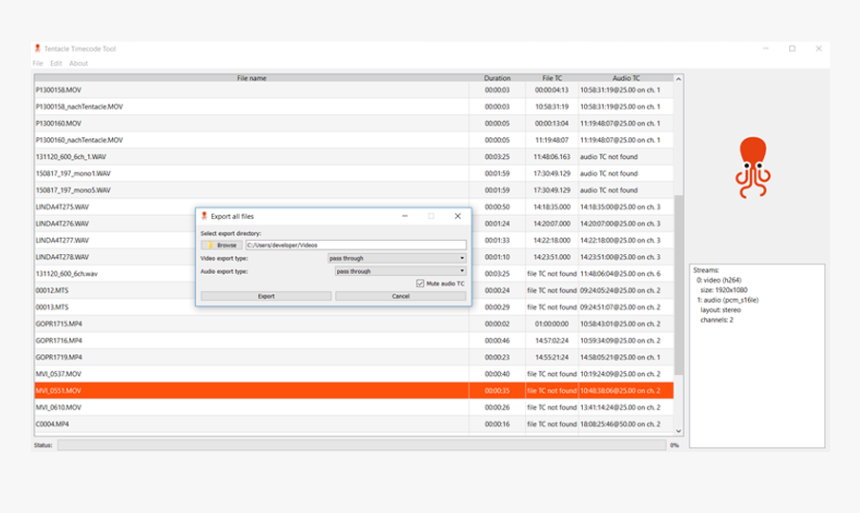This screenshot has width=860, height=513.
Task: Click the Cancel button in dialog
Action: tap(400, 296)
